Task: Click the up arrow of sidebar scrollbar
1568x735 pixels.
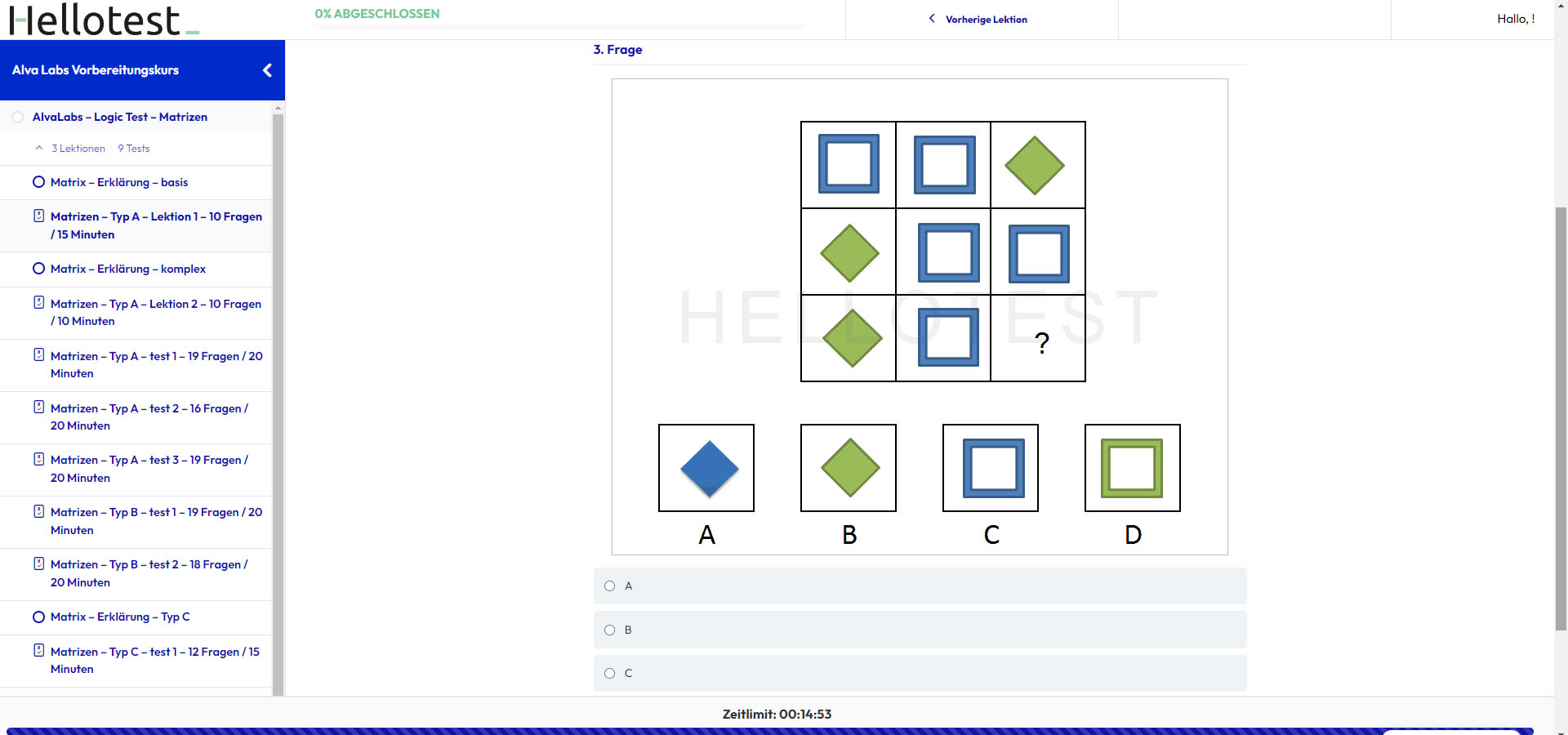Action: pos(278,107)
